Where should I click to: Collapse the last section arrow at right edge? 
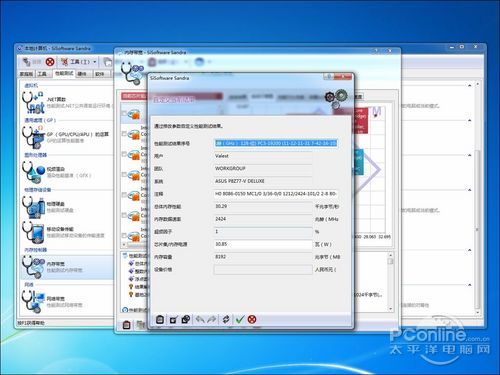coord(470,285)
